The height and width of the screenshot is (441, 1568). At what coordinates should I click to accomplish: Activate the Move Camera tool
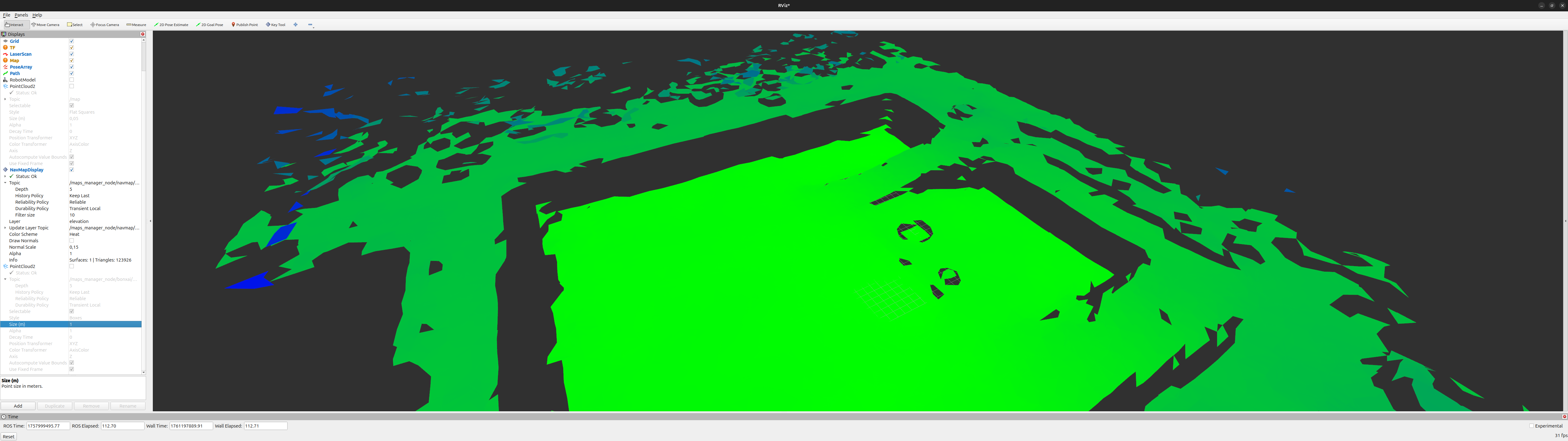coord(45,24)
